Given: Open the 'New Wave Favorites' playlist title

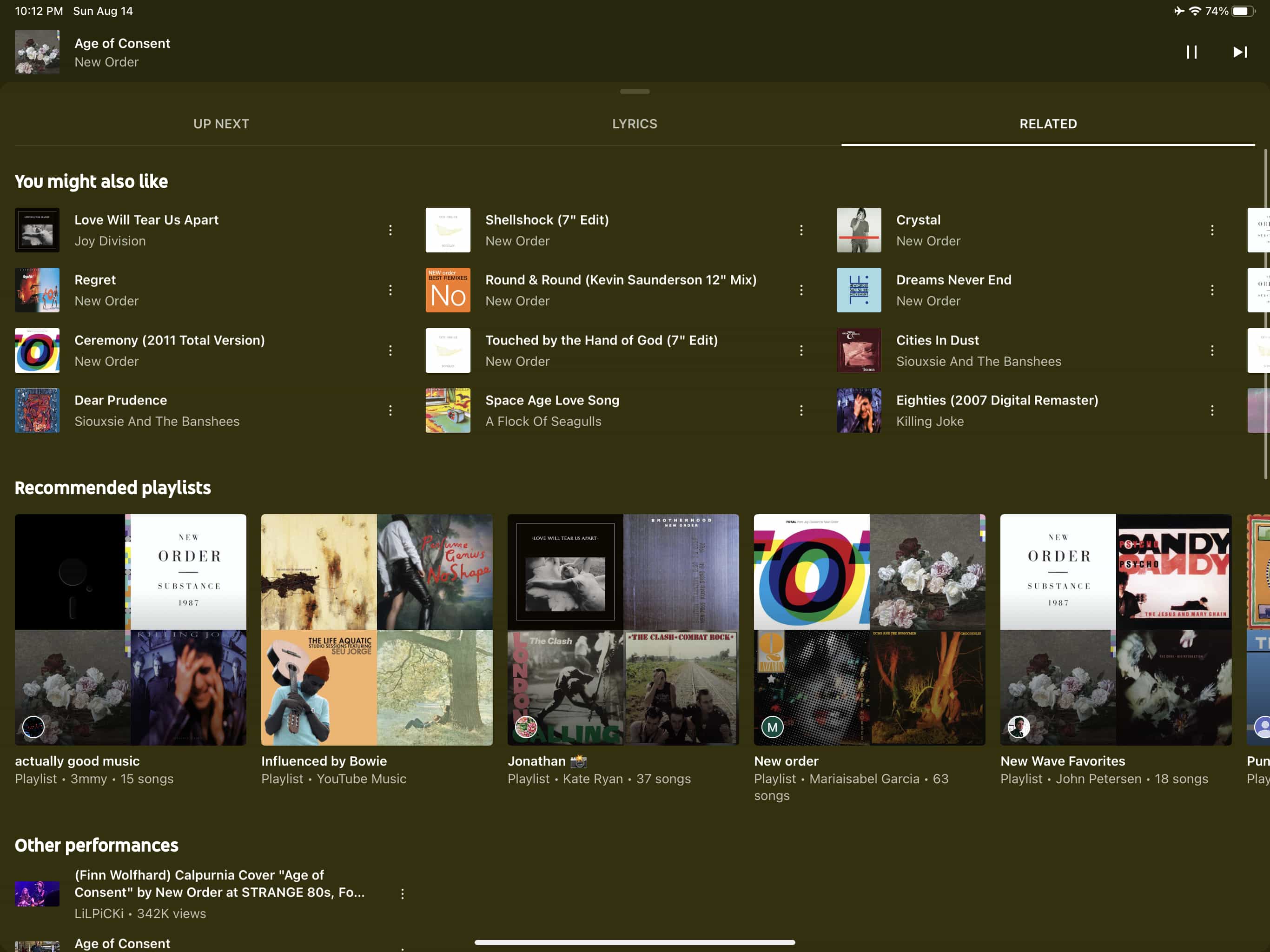Looking at the screenshot, I should tap(1062, 761).
